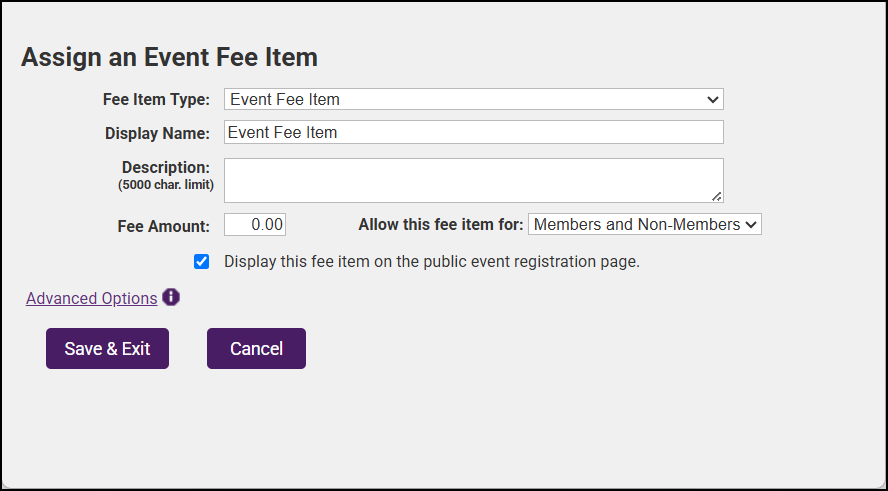Screen dimensions: 888x491
Task: Click the "Allow this fee item for:" label
Action: pos(440,224)
